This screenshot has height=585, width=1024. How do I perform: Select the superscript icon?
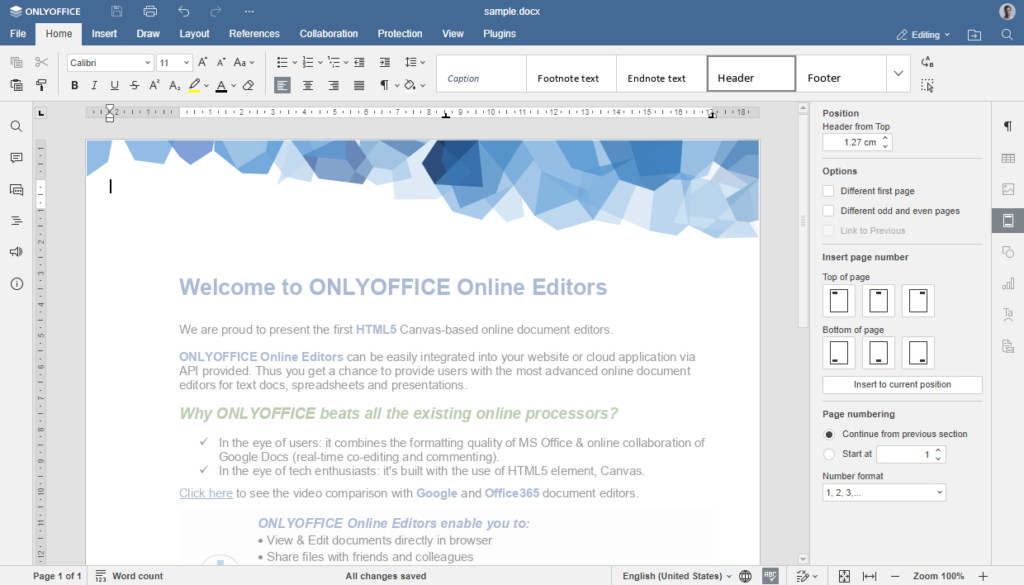155,85
